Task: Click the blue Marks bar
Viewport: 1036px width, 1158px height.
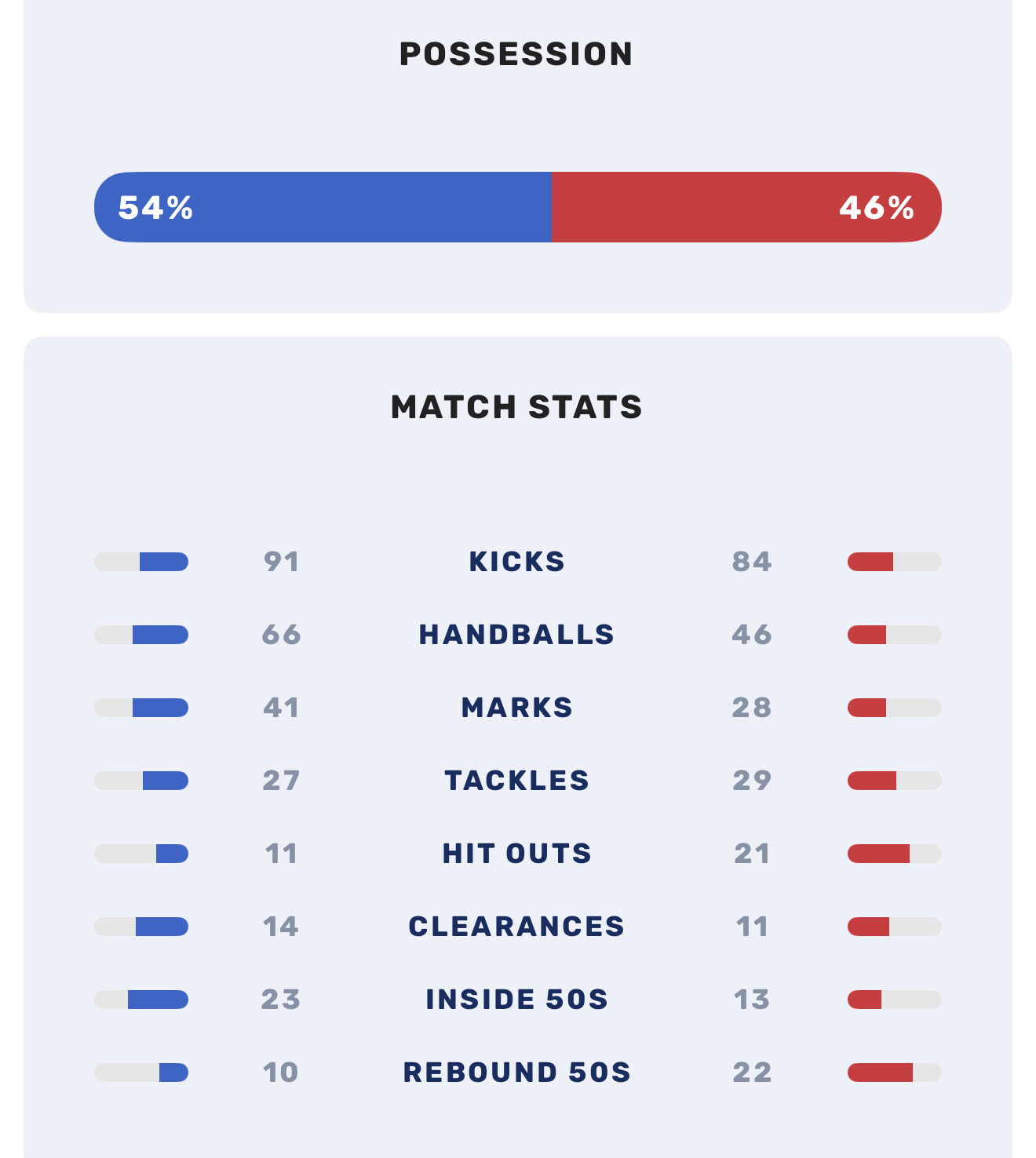Action: [x=160, y=708]
